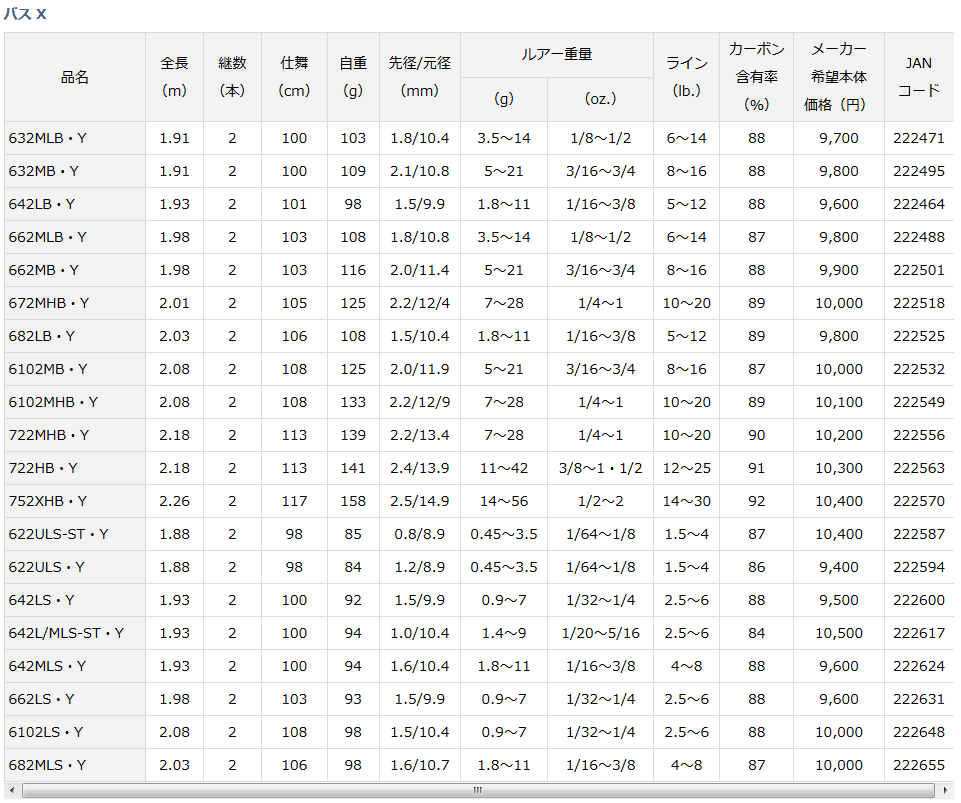Click the 682MLS・Y product name cell
The height and width of the screenshot is (803, 961).
click(x=47, y=765)
